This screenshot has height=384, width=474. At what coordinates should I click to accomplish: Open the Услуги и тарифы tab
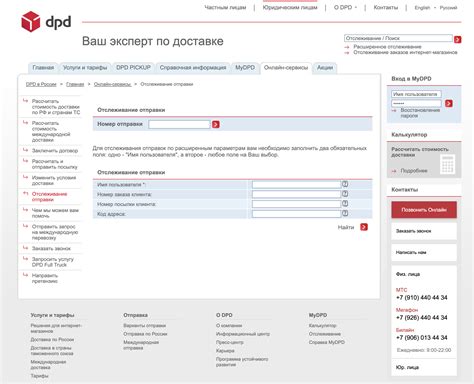tap(85, 68)
